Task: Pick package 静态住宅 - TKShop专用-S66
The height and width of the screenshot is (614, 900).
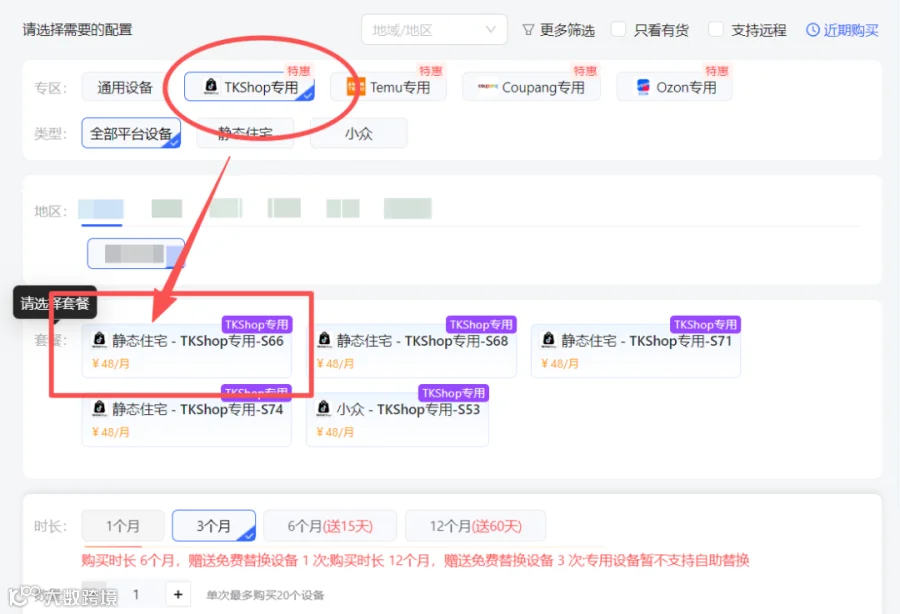Action: 187,351
